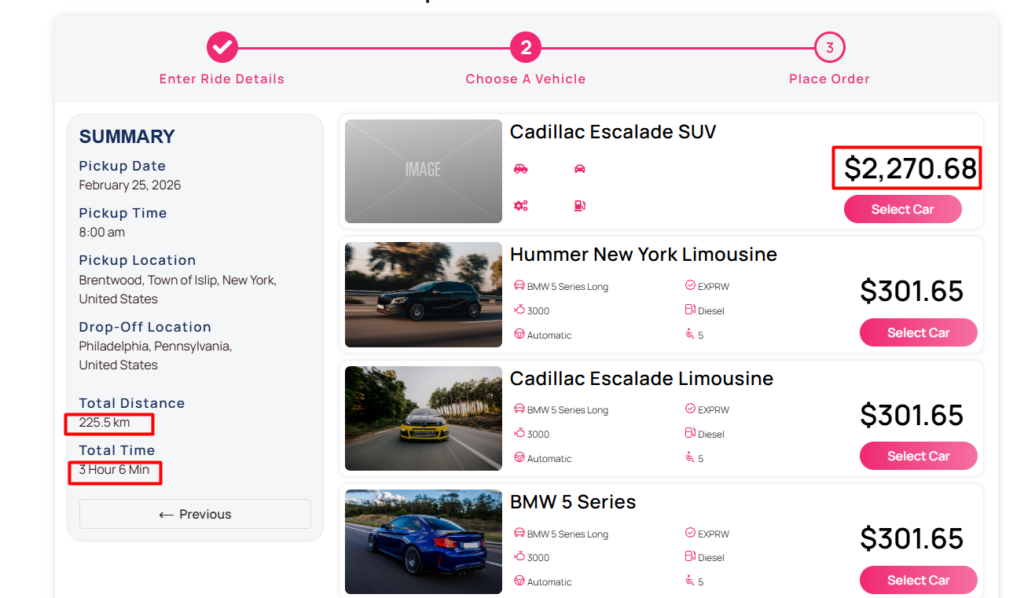Click Select Car for the BMW 5 Series
Viewport: 1024px width, 598px height.
[918, 579]
